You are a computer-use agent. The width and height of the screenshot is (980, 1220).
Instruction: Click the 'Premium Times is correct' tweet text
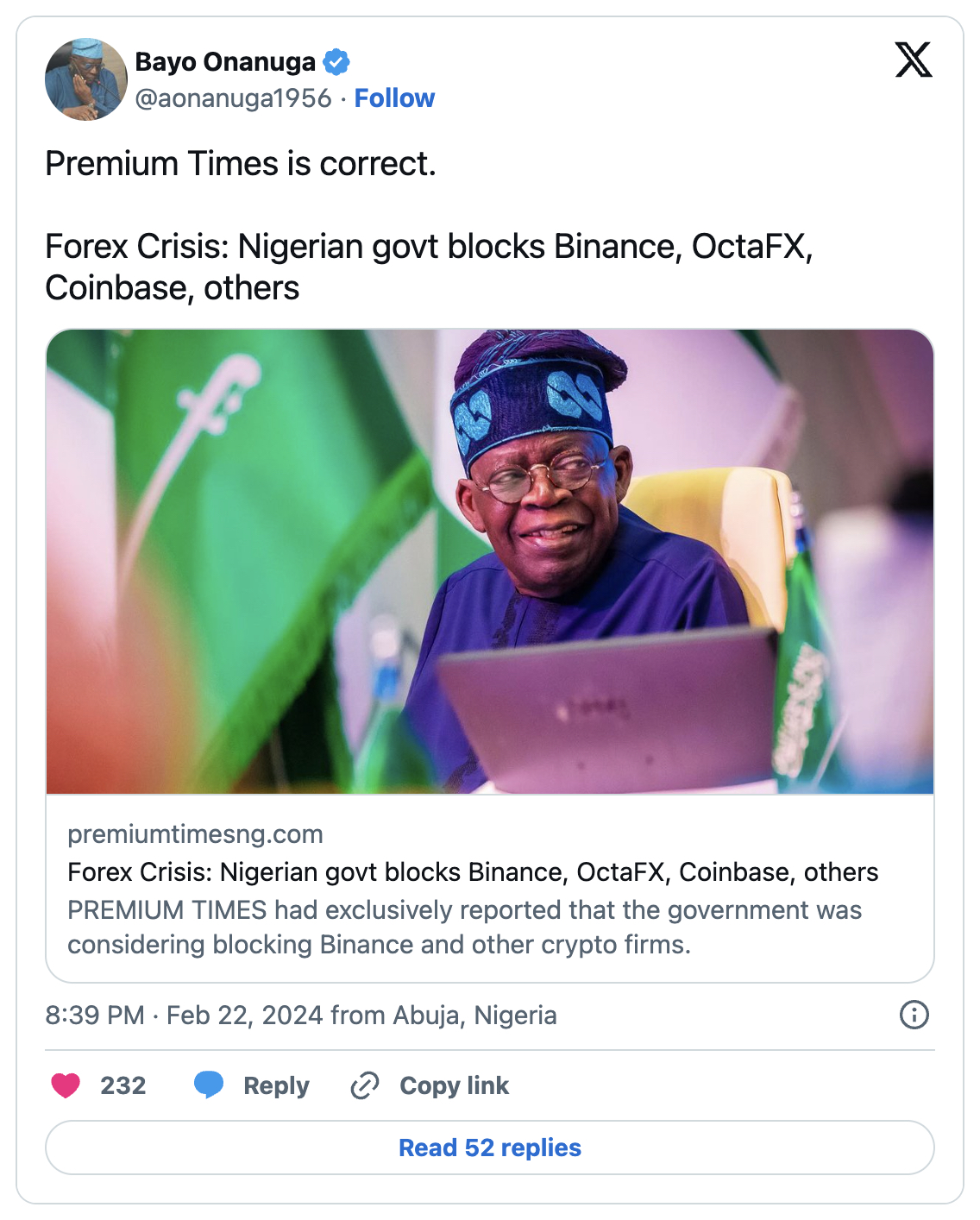(241, 164)
